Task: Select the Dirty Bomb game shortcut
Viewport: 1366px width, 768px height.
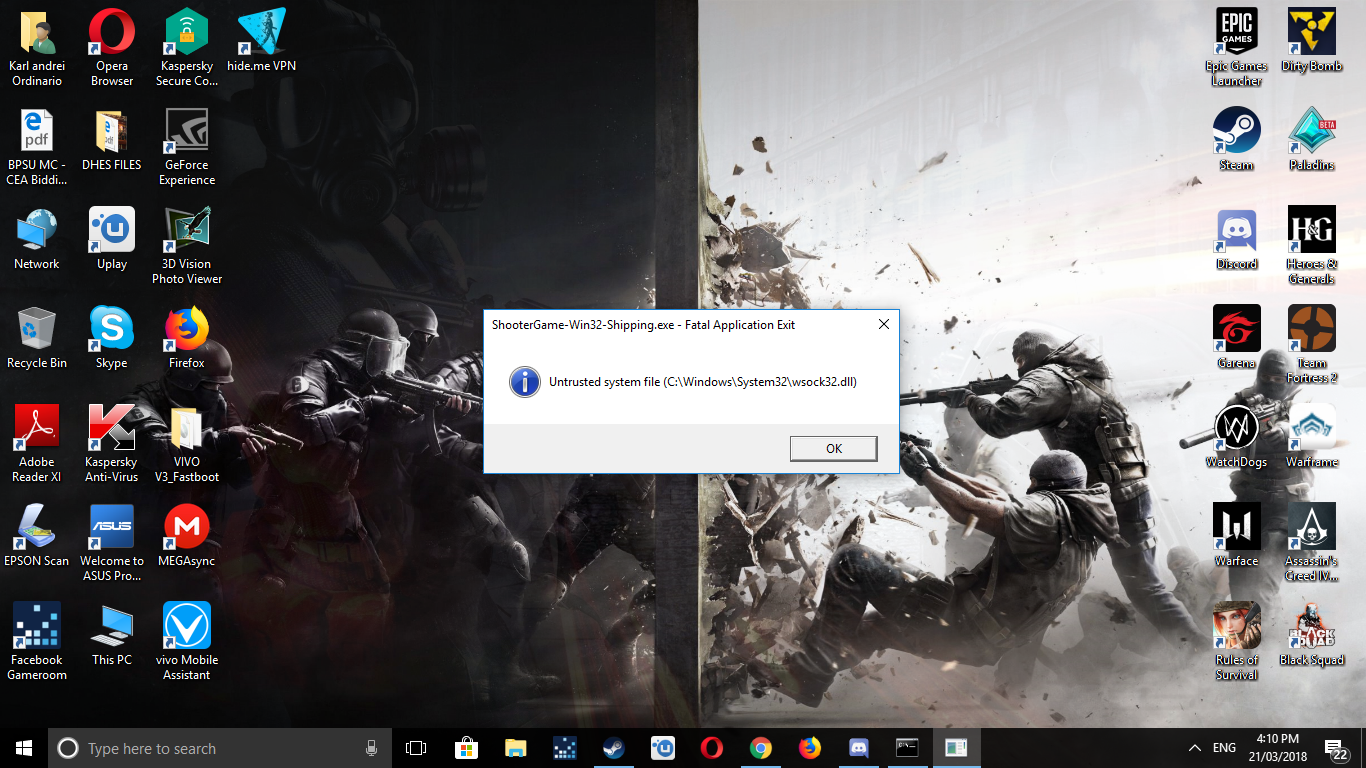Action: point(1312,41)
